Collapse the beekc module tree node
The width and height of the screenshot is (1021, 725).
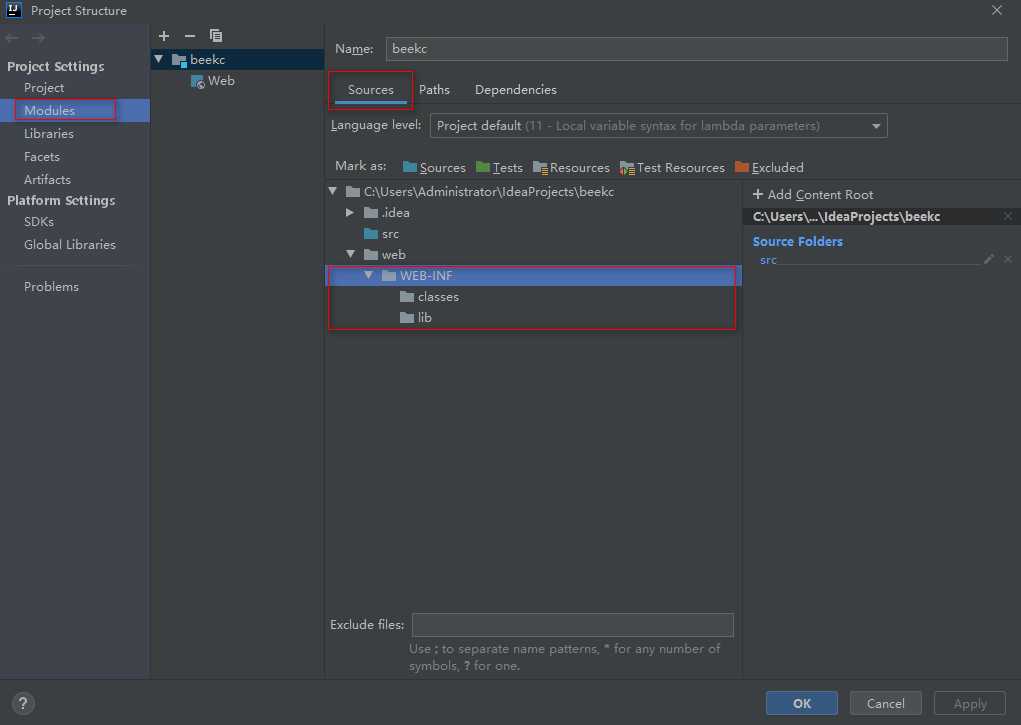tap(158, 59)
